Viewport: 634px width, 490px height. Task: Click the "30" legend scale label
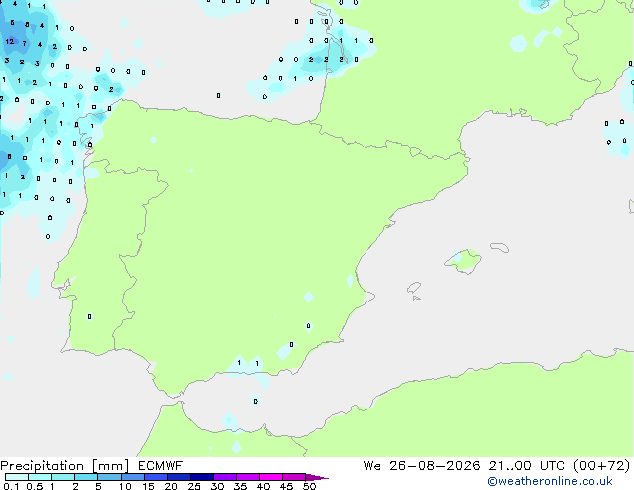tap(217, 486)
